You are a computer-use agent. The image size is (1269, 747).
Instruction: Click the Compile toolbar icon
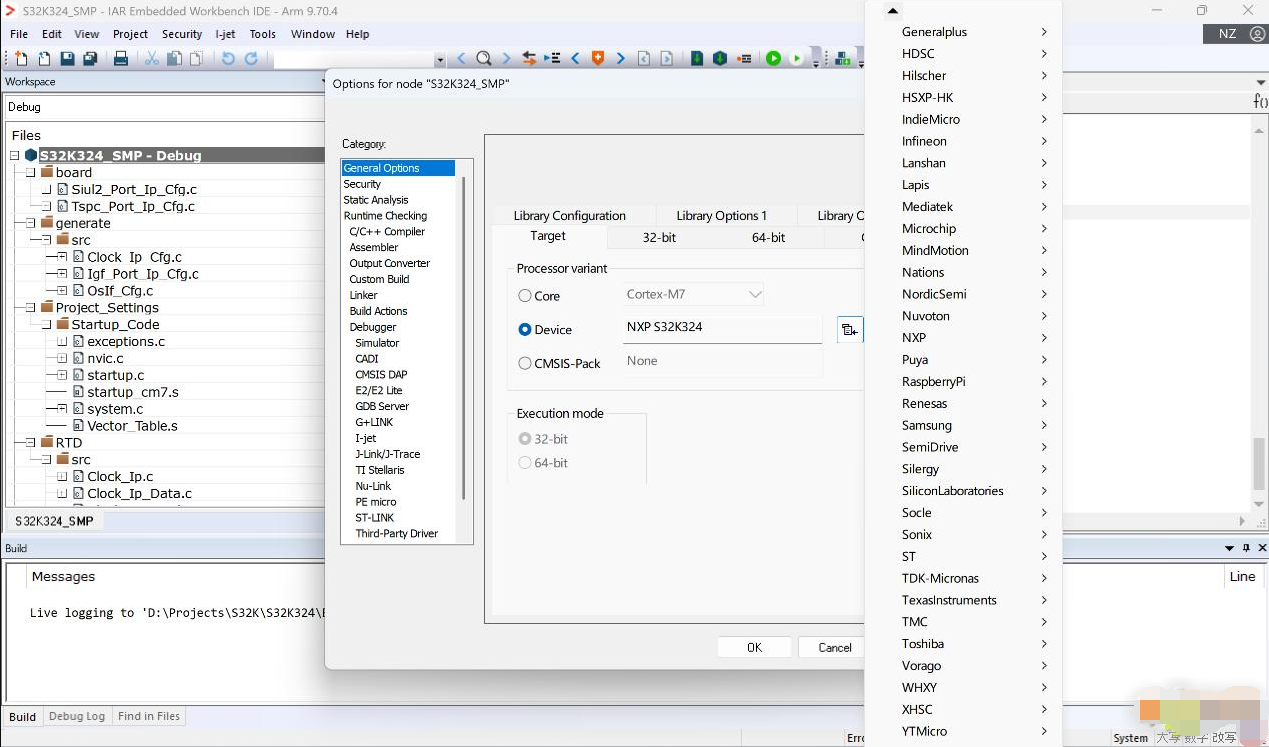point(697,59)
